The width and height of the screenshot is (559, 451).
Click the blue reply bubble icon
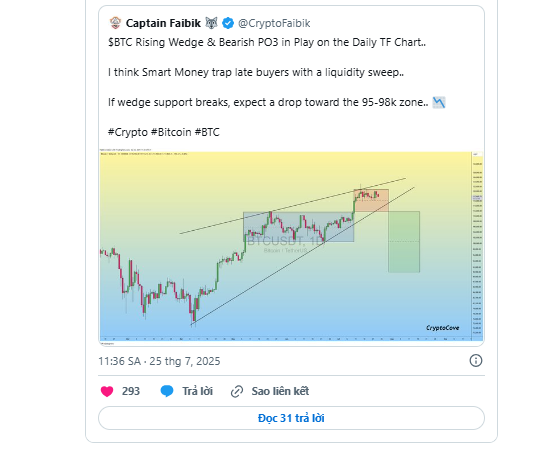point(167,391)
